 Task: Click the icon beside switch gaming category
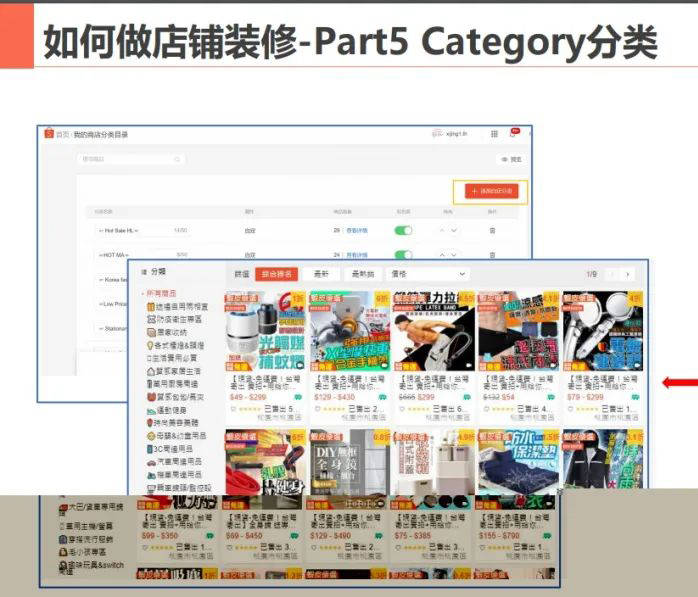click(x=63, y=565)
